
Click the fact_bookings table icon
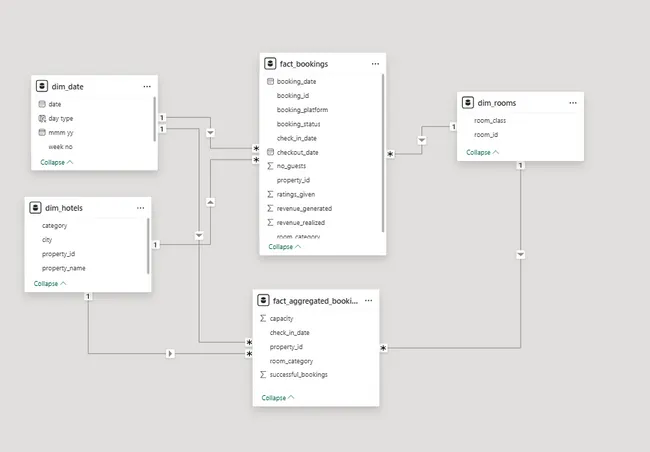(270, 63)
